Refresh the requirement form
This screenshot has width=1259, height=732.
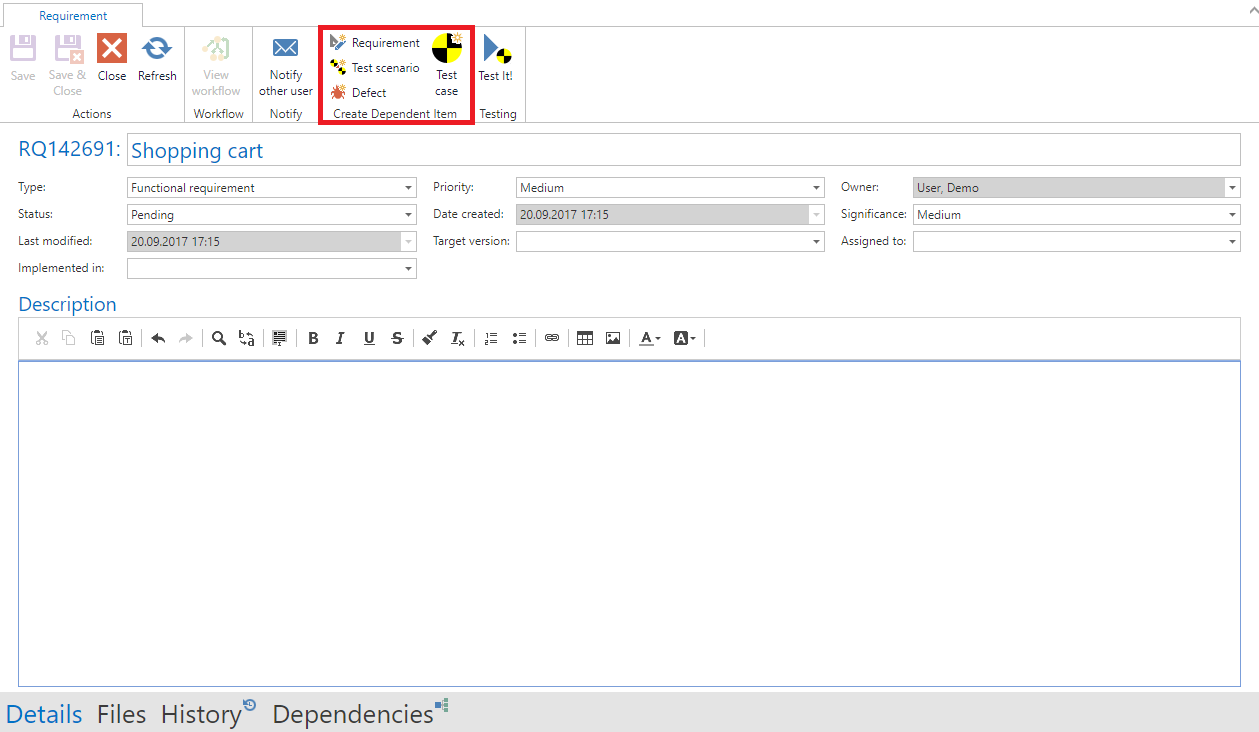157,50
